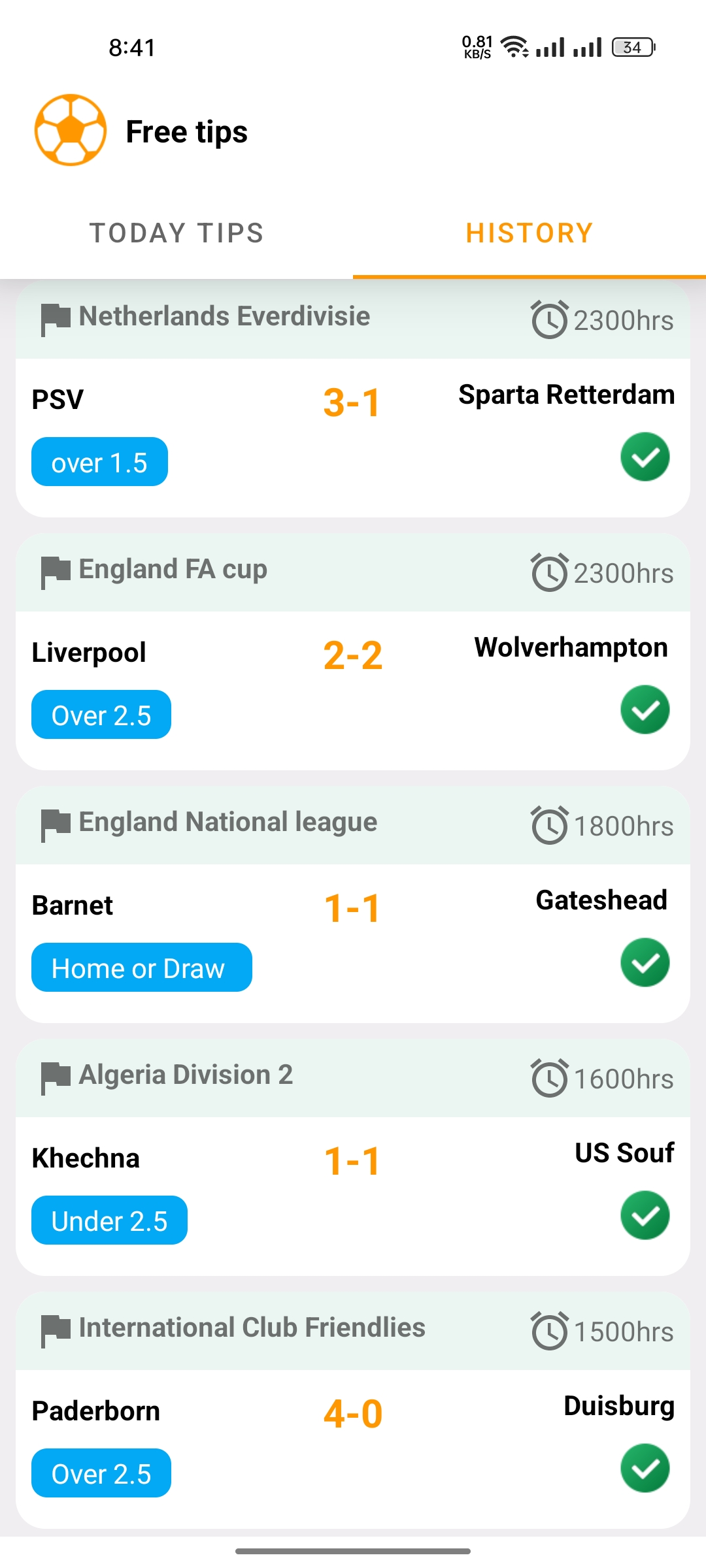Tap the flag icon beside England FA cup
This screenshot has height=1568, width=706.
click(x=56, y=572)
